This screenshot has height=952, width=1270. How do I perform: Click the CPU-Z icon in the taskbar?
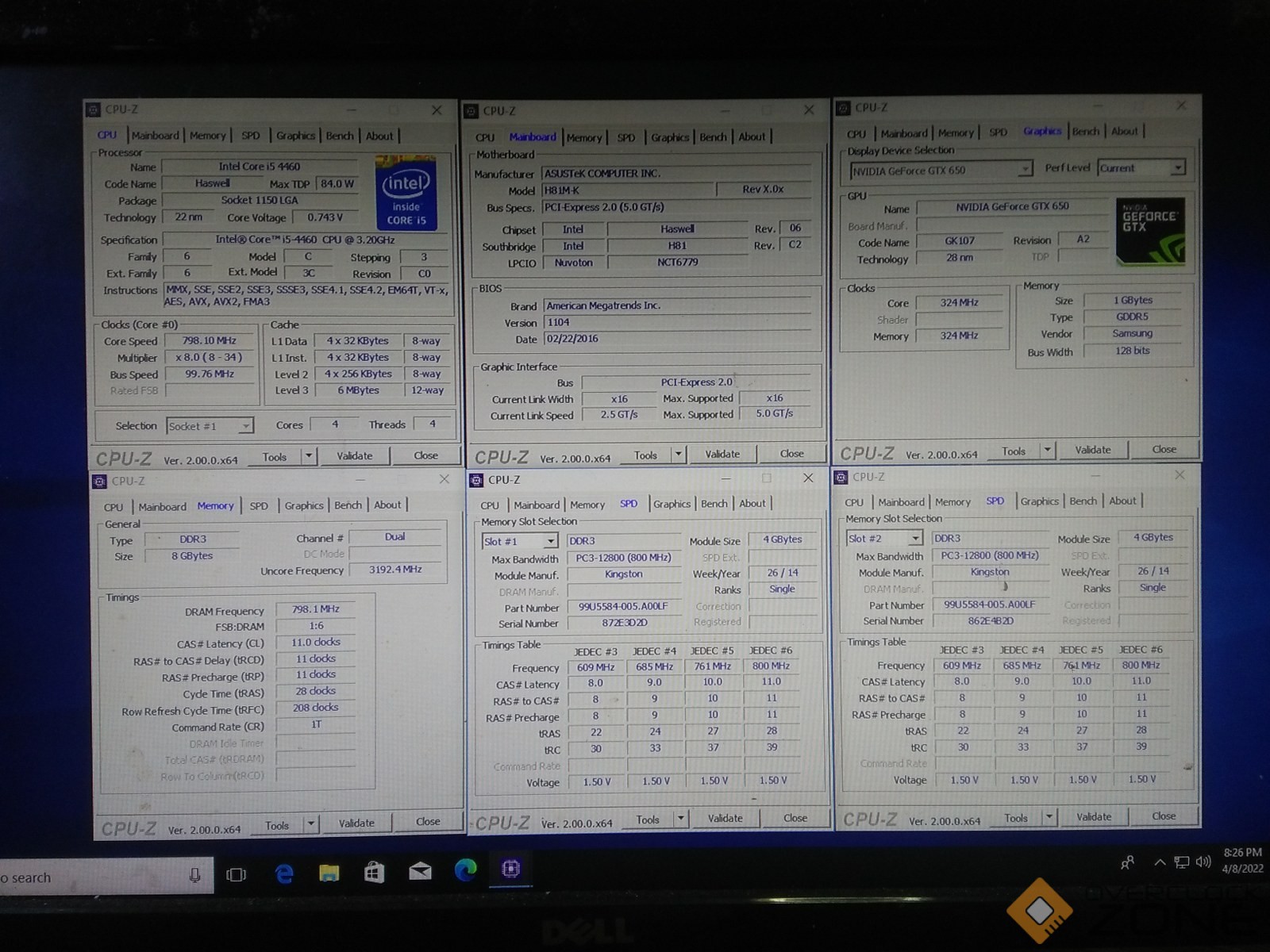pos(510,869)
